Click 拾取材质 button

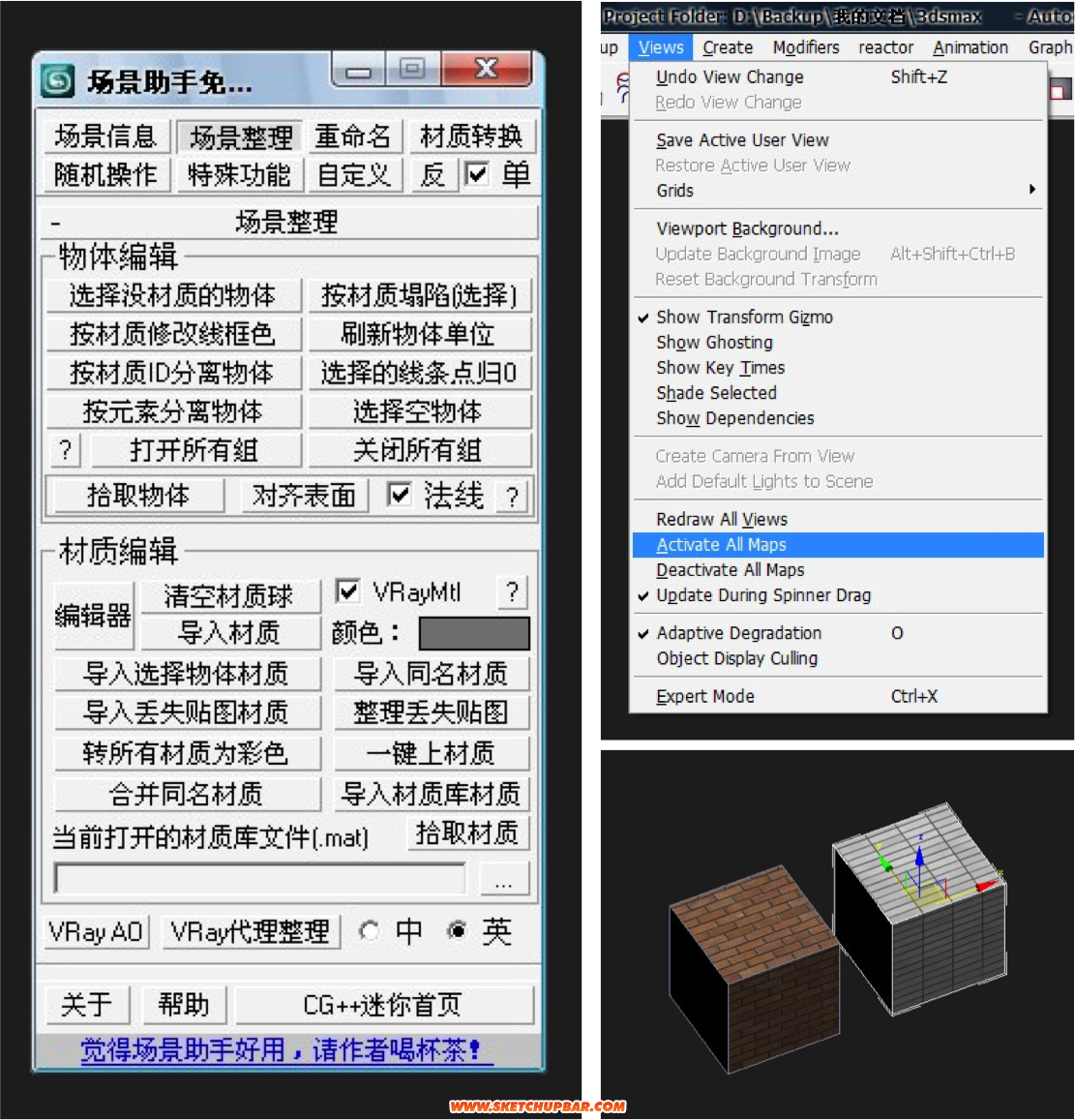468,832
